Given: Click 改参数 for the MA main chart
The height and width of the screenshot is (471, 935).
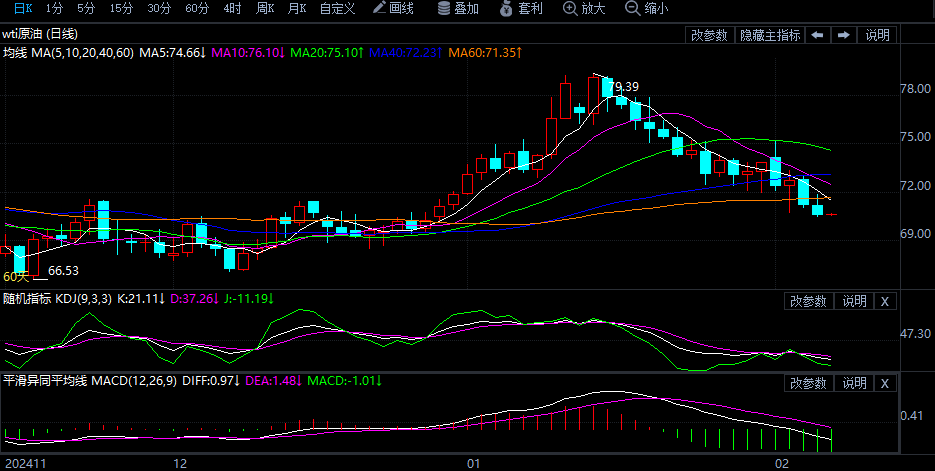Looking at the screenshot, I should (x=709, y=35).
